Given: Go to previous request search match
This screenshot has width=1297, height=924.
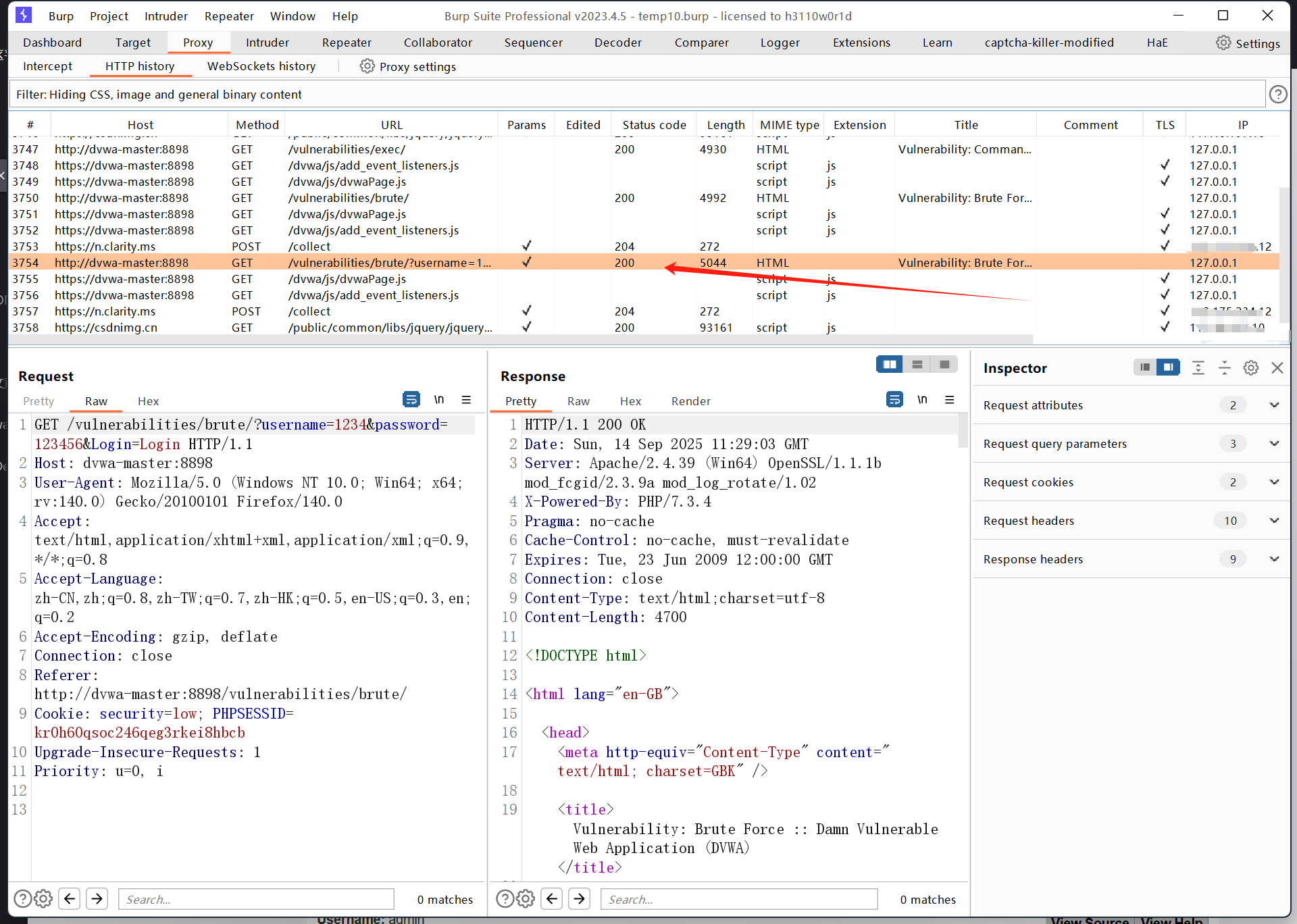Looking at the screenshot, I should [x=70, y=898].
